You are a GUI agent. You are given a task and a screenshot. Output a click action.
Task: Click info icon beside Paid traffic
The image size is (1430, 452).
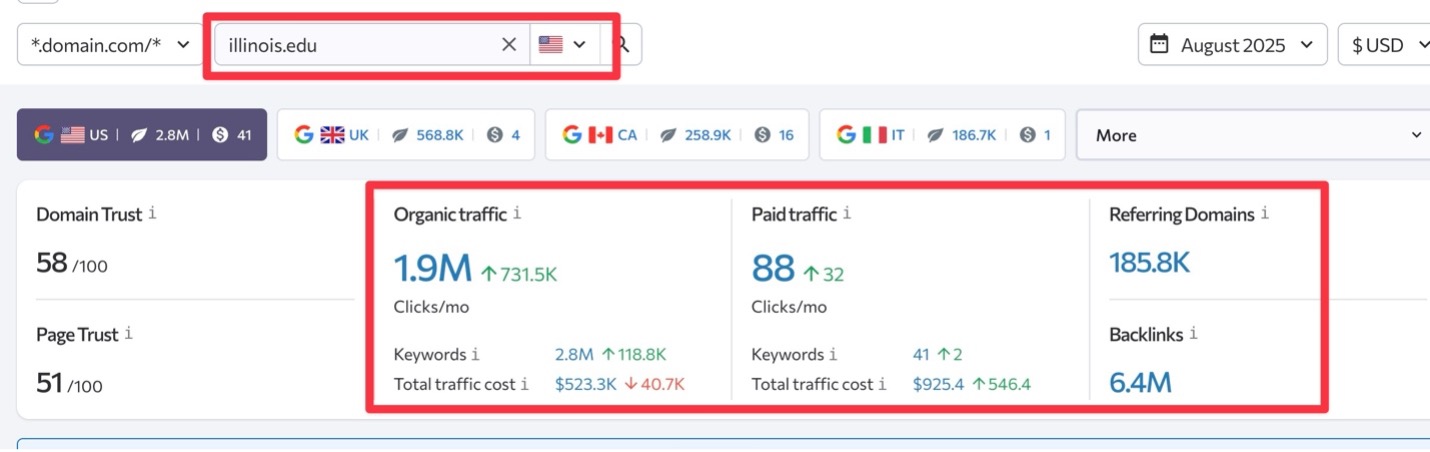tap(847, 213)
